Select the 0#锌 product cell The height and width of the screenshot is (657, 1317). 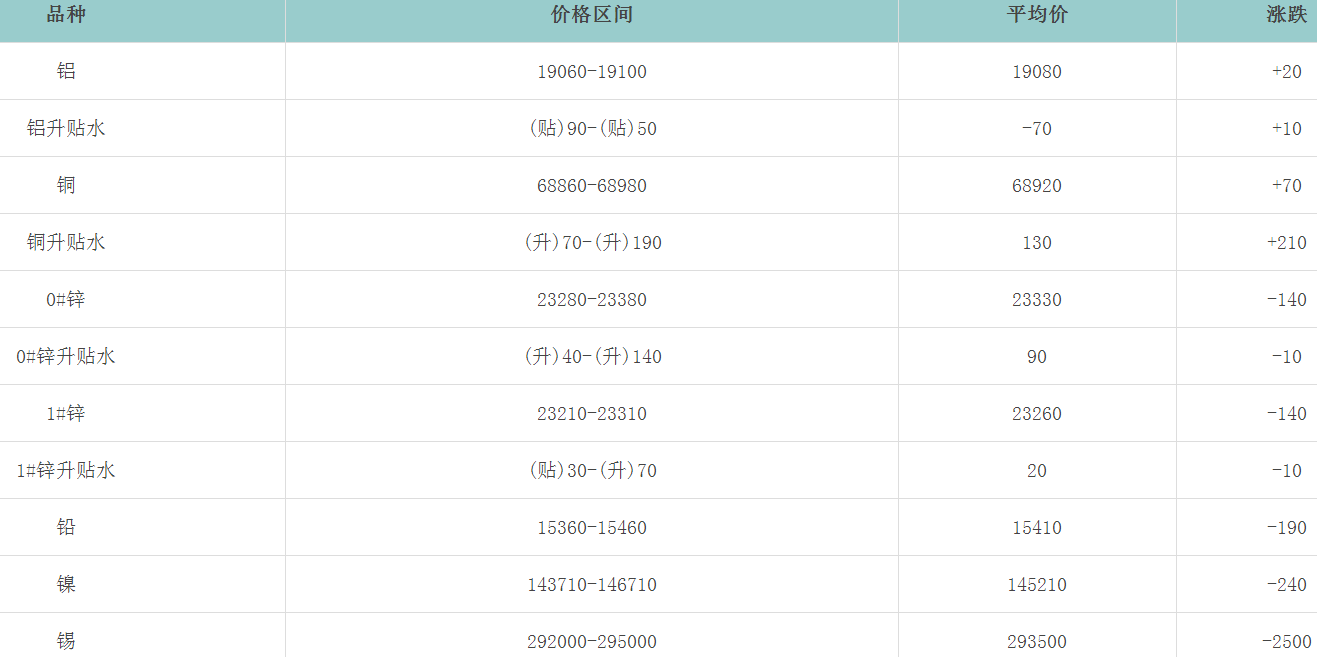coord(66,300)
